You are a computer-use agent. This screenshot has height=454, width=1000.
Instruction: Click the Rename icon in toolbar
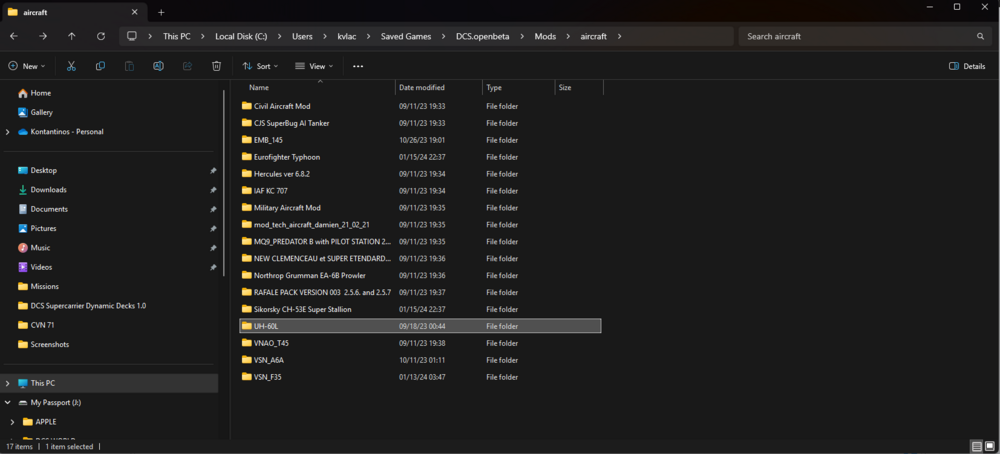point(158,66)
